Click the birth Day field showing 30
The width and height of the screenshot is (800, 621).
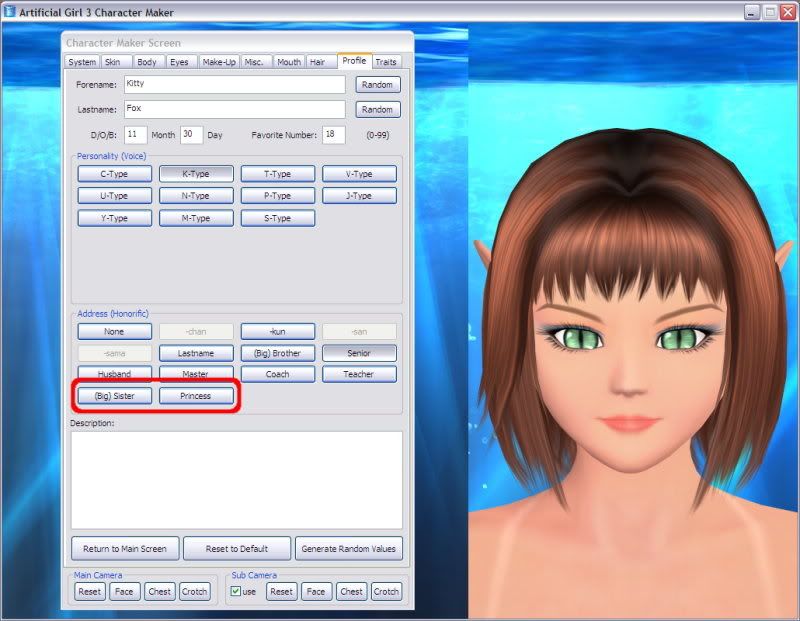[191, 135]
